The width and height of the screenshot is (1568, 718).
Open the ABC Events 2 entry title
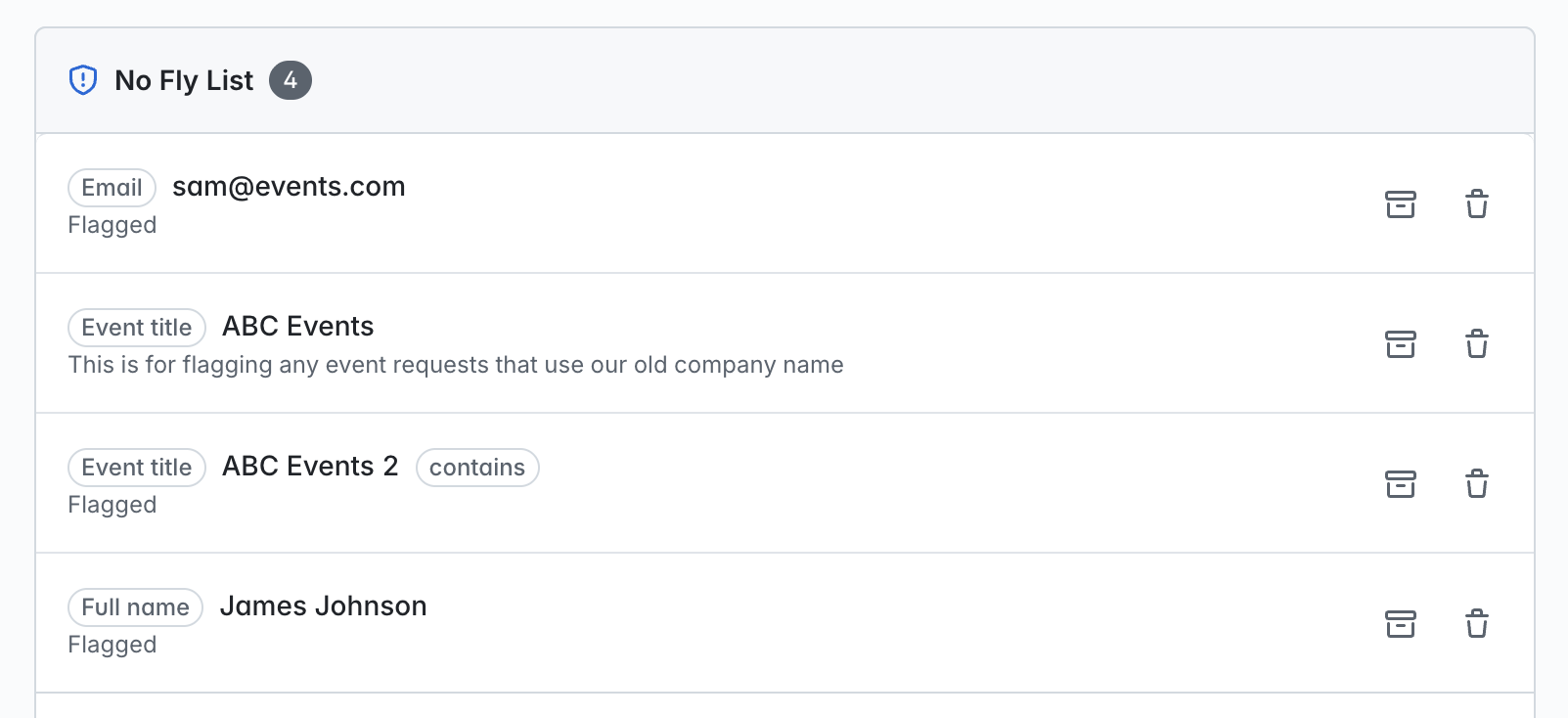310,467
